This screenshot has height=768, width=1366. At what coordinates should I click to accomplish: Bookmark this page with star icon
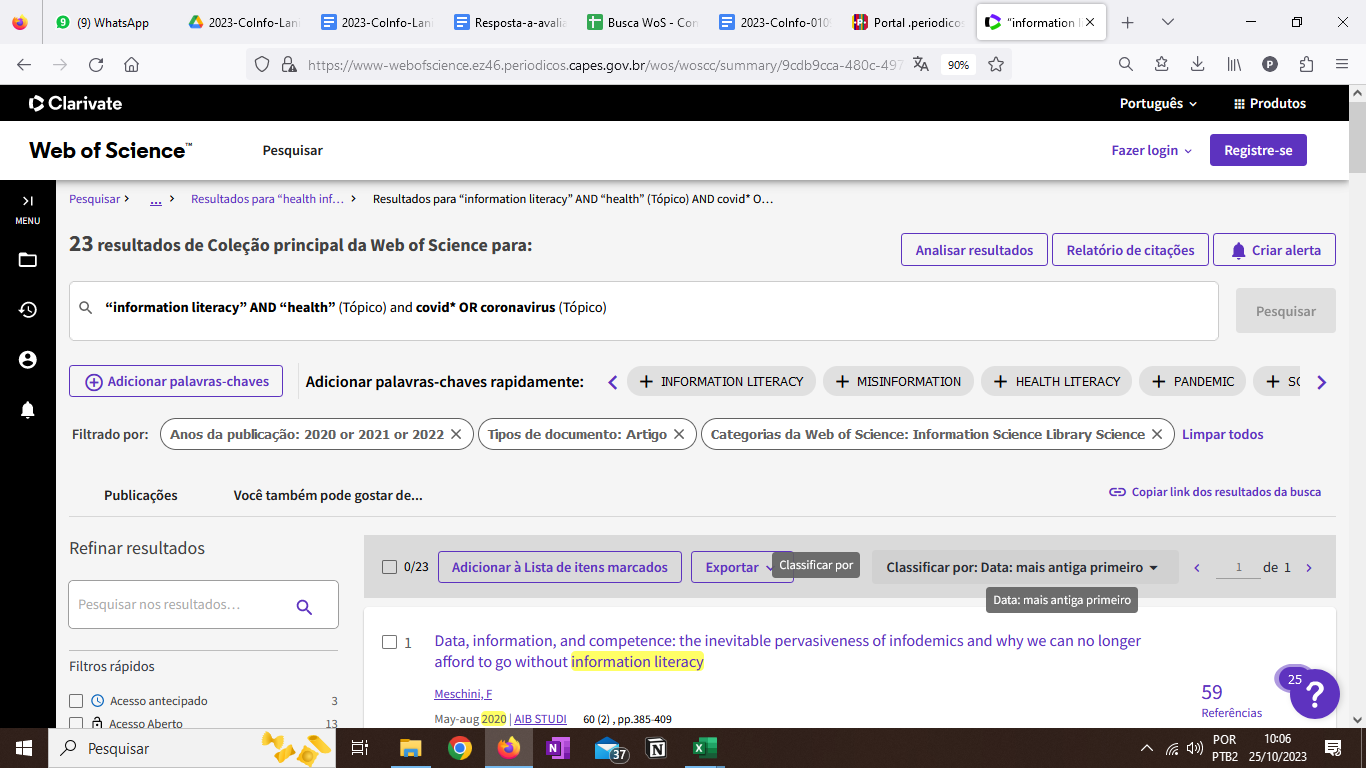996,64
